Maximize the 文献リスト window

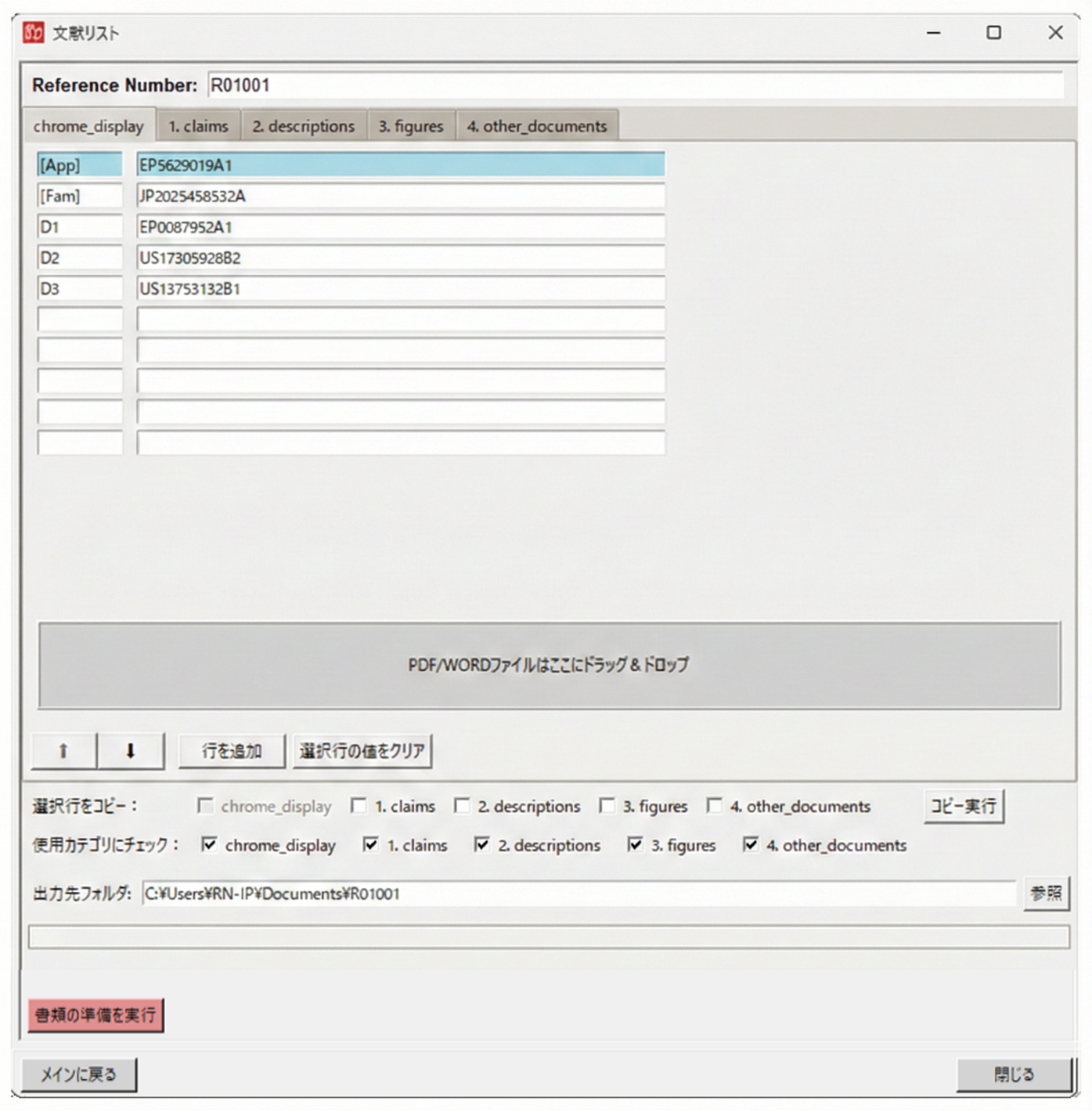(993, 33)
